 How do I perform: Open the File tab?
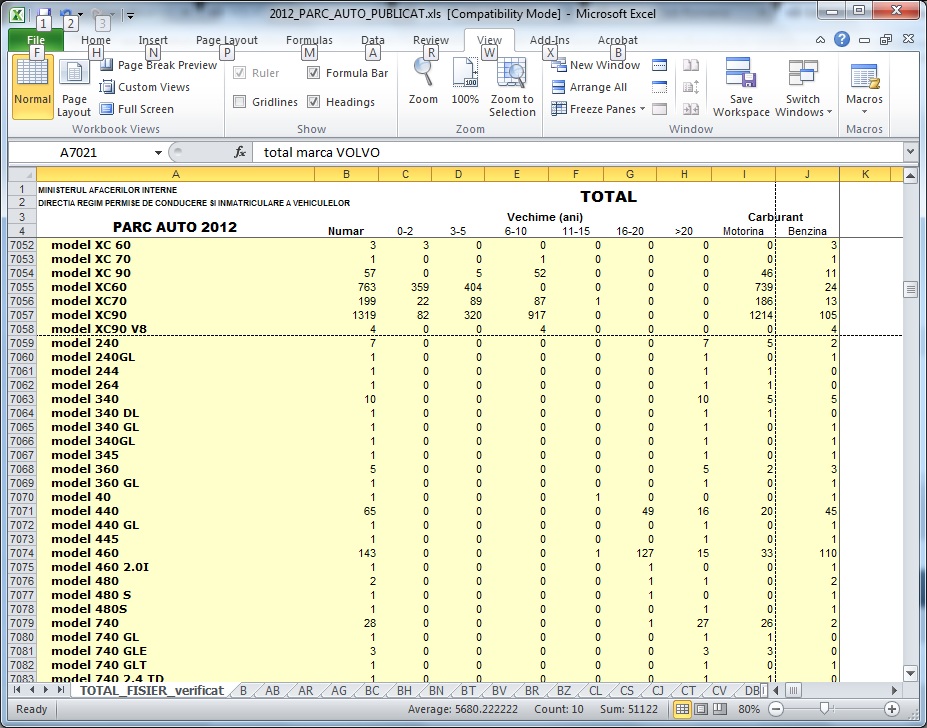pos(36,40)
